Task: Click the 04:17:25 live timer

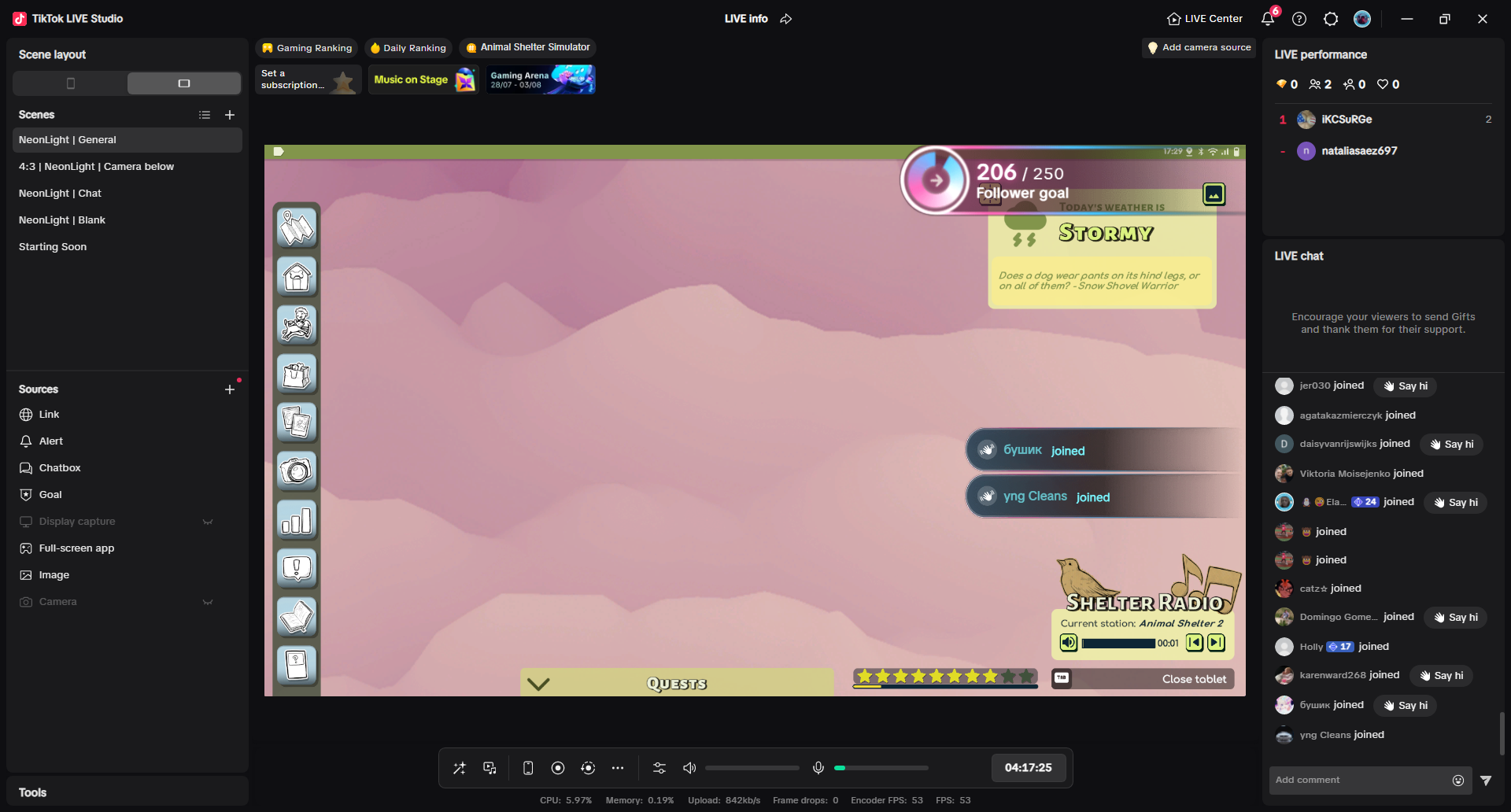Action: pyautogui.click(x=1029, y=768)
